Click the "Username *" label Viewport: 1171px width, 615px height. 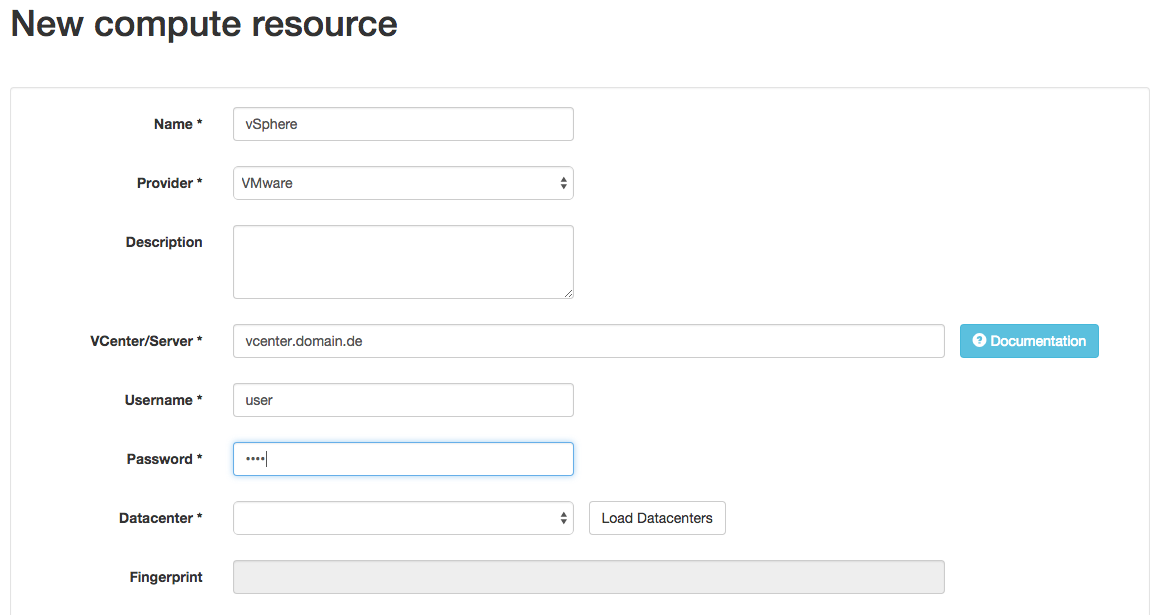pyautogui.click(x=164, y=400)
